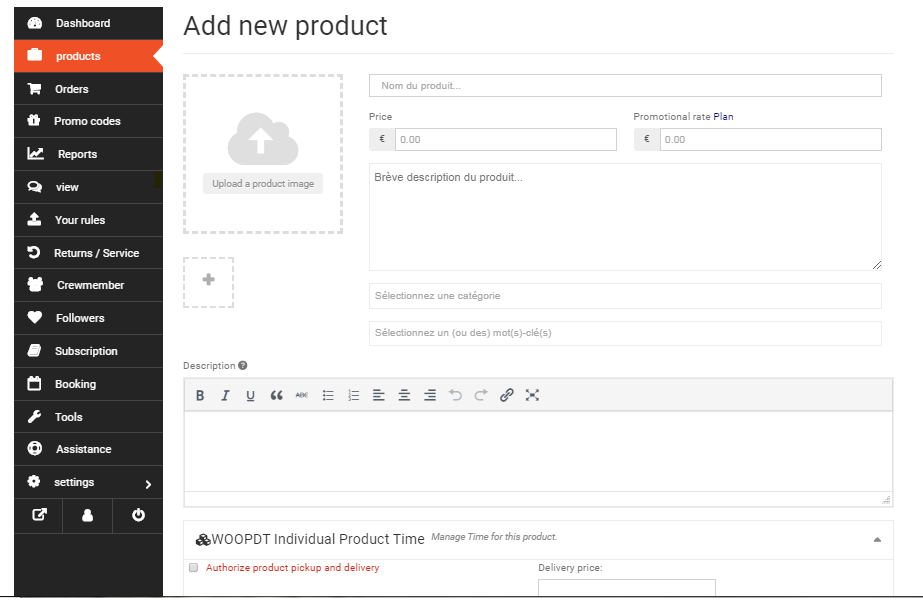Click the gift Promo codes icon
This screenshot has height=603, width=923.
pos(34,121)
